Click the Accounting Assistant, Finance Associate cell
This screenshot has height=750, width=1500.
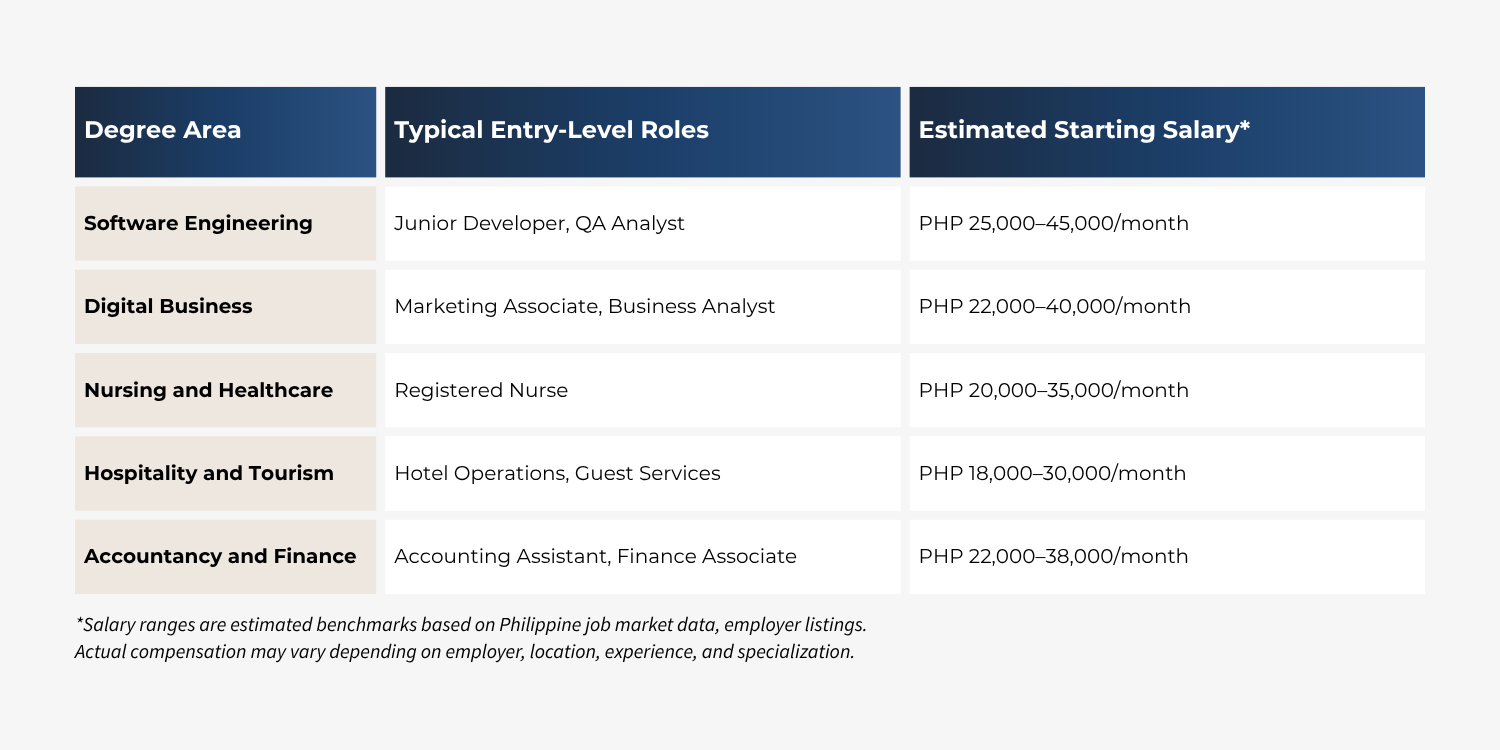coord(642,557)
